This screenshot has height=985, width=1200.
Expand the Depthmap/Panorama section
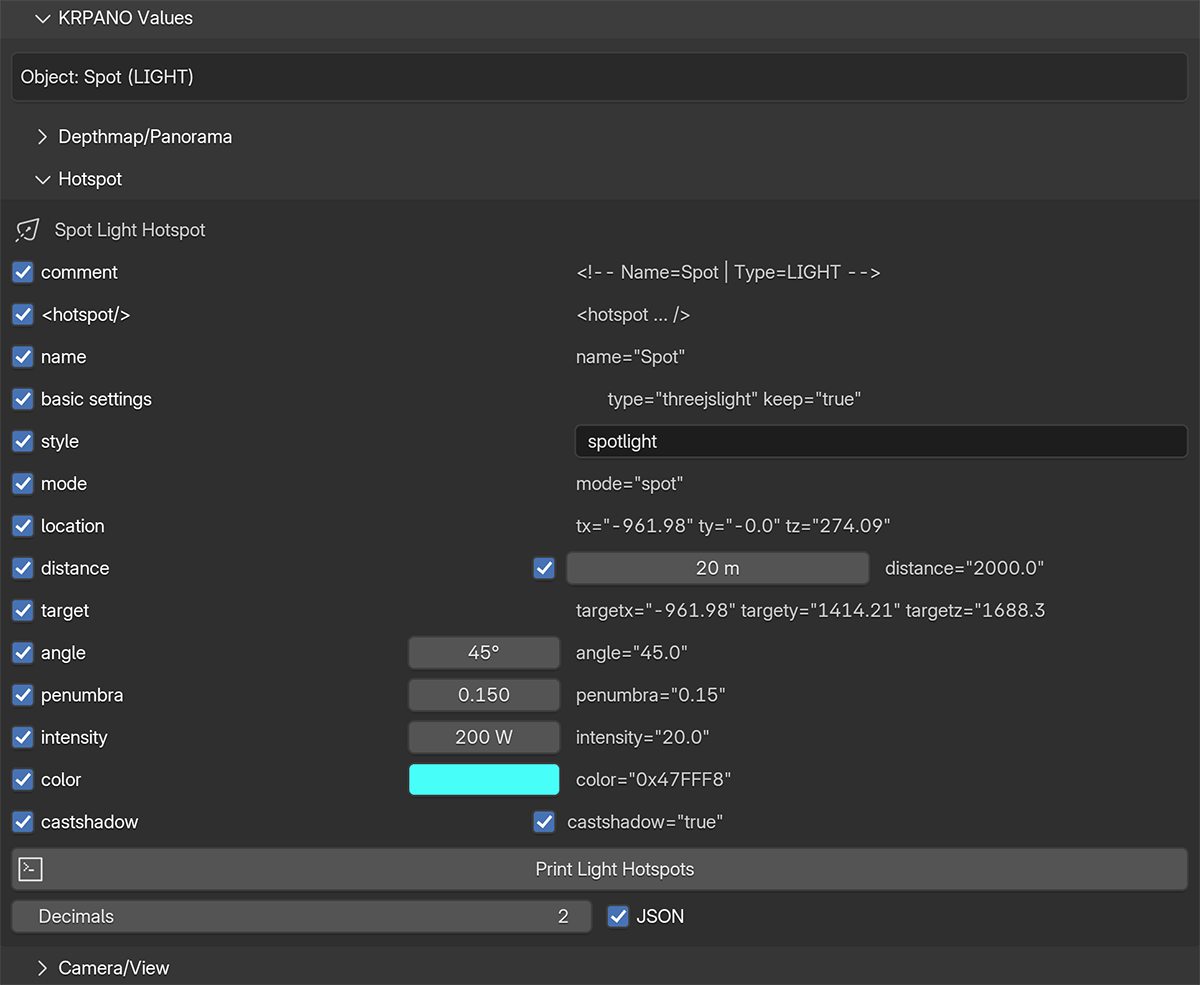pos(42,137)
